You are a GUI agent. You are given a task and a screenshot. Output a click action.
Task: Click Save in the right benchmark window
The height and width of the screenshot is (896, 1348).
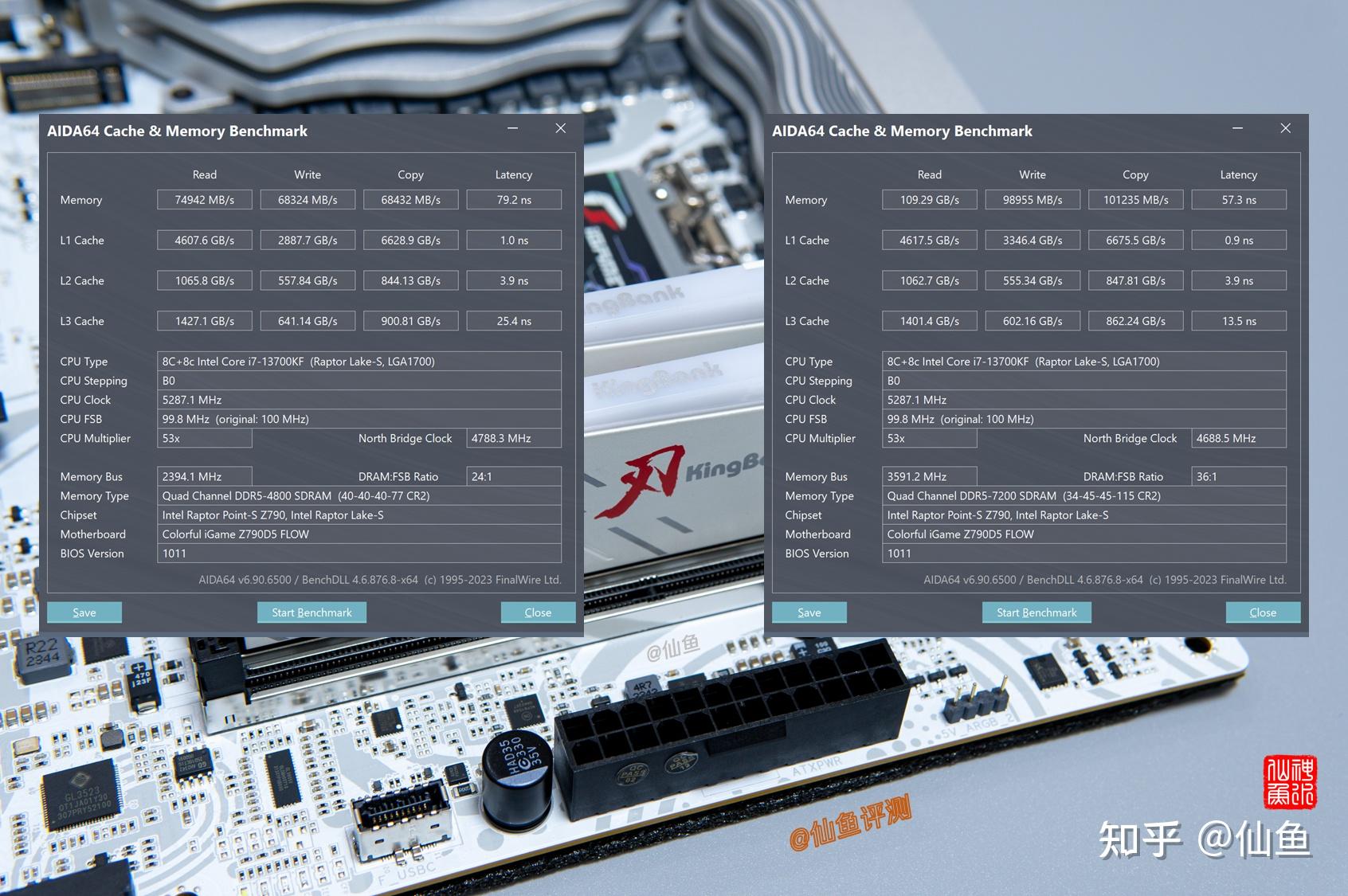(x=809, y=612)
